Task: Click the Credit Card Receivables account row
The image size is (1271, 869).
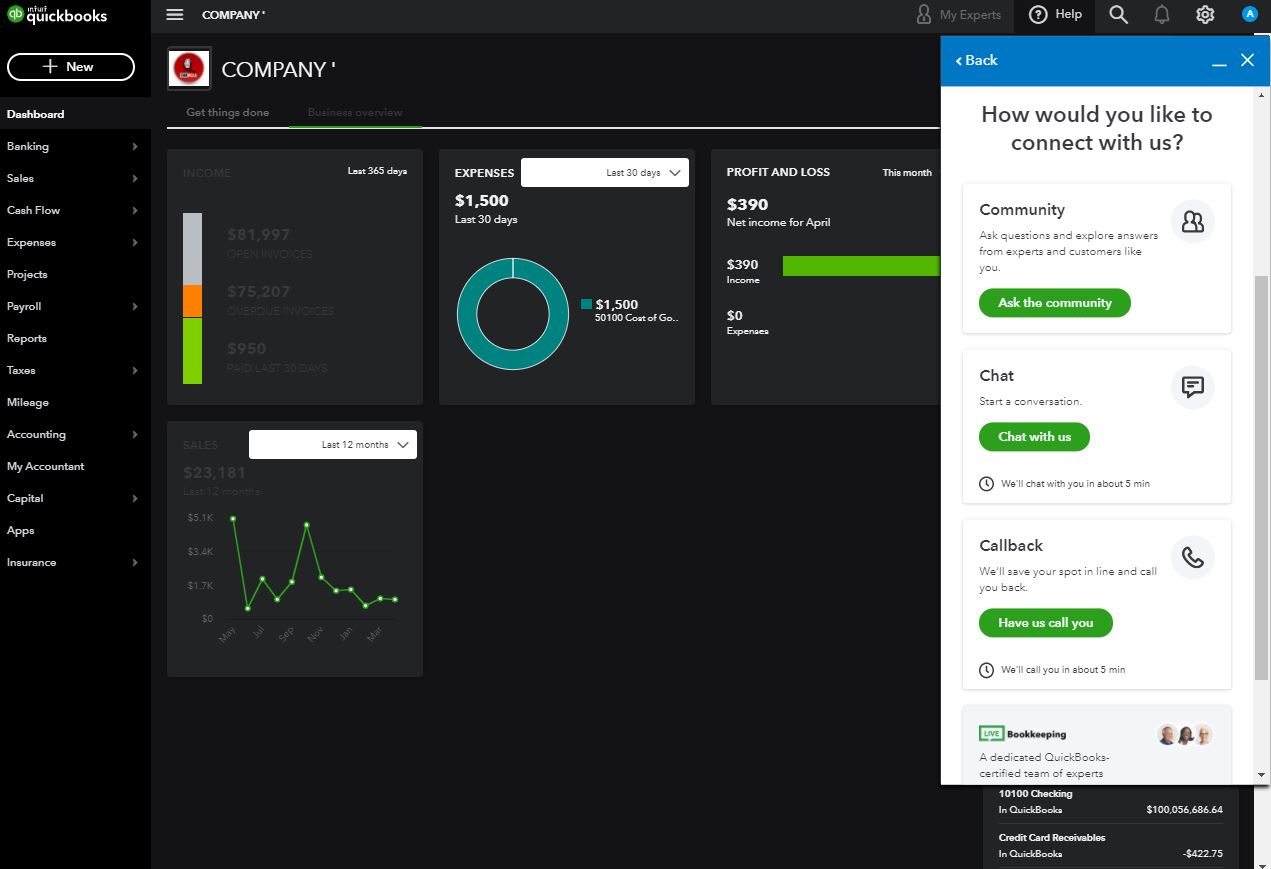Action: pos(1110,846)
